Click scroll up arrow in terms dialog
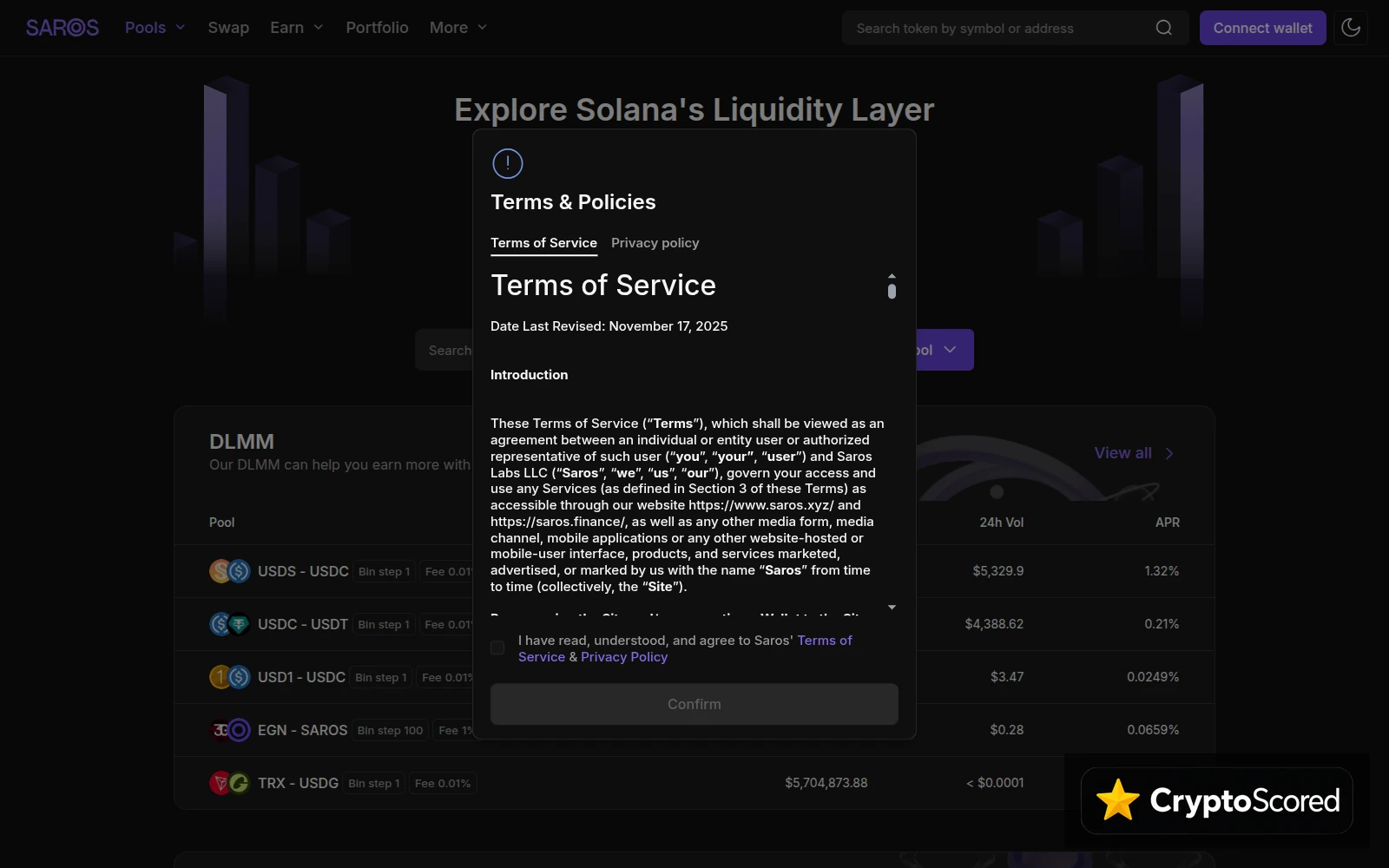This screenshot has height=868, width=1389. pyautogui.click(x=892, y=276)
